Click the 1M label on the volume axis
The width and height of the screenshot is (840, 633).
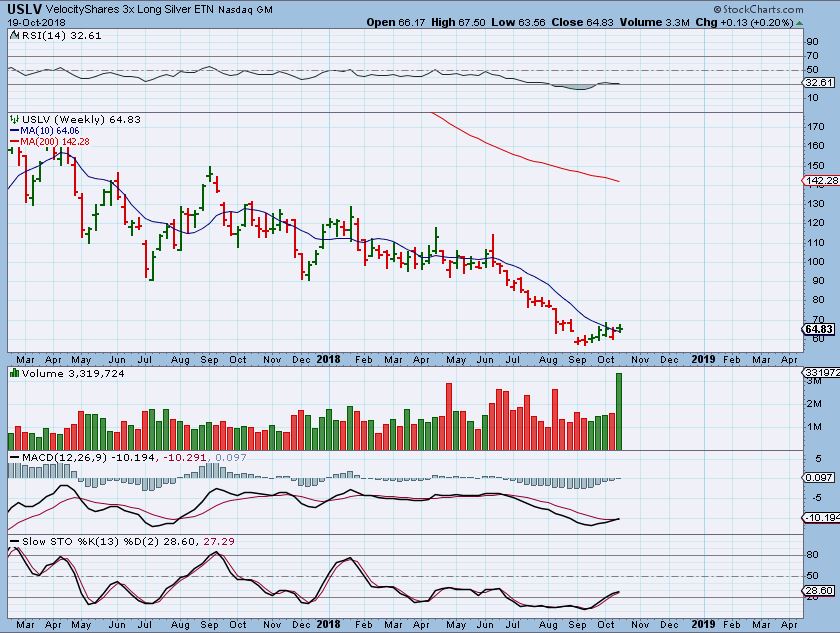coord(814,427)
